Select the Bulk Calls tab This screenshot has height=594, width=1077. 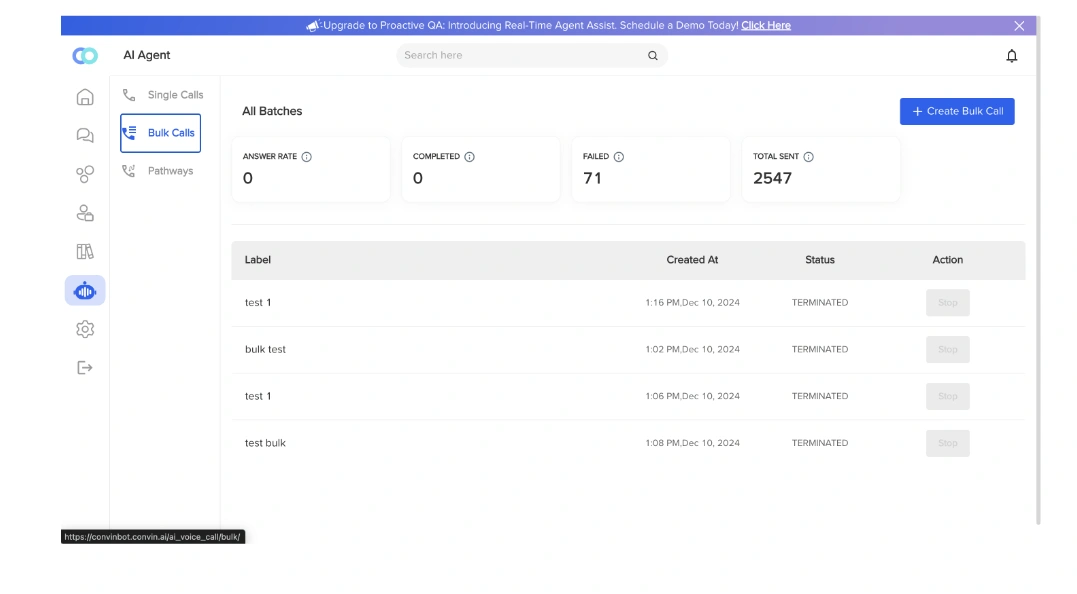click(x=166, y=132)
